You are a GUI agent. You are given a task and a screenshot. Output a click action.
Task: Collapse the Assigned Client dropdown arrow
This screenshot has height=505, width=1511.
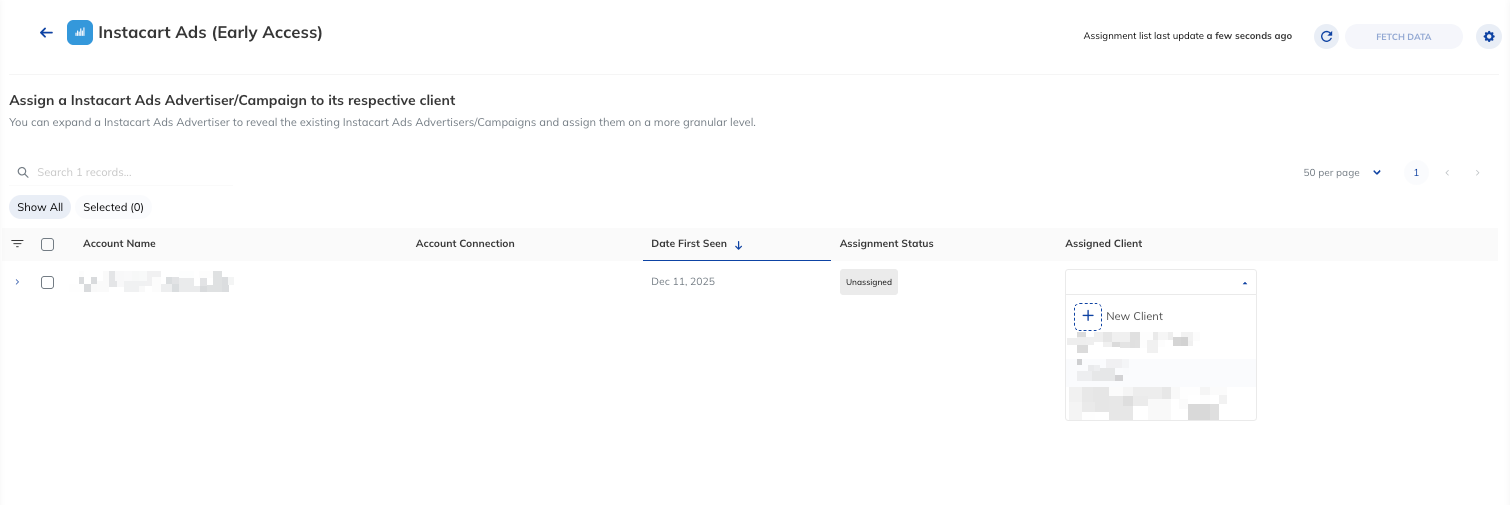[x=1245, y=283]
